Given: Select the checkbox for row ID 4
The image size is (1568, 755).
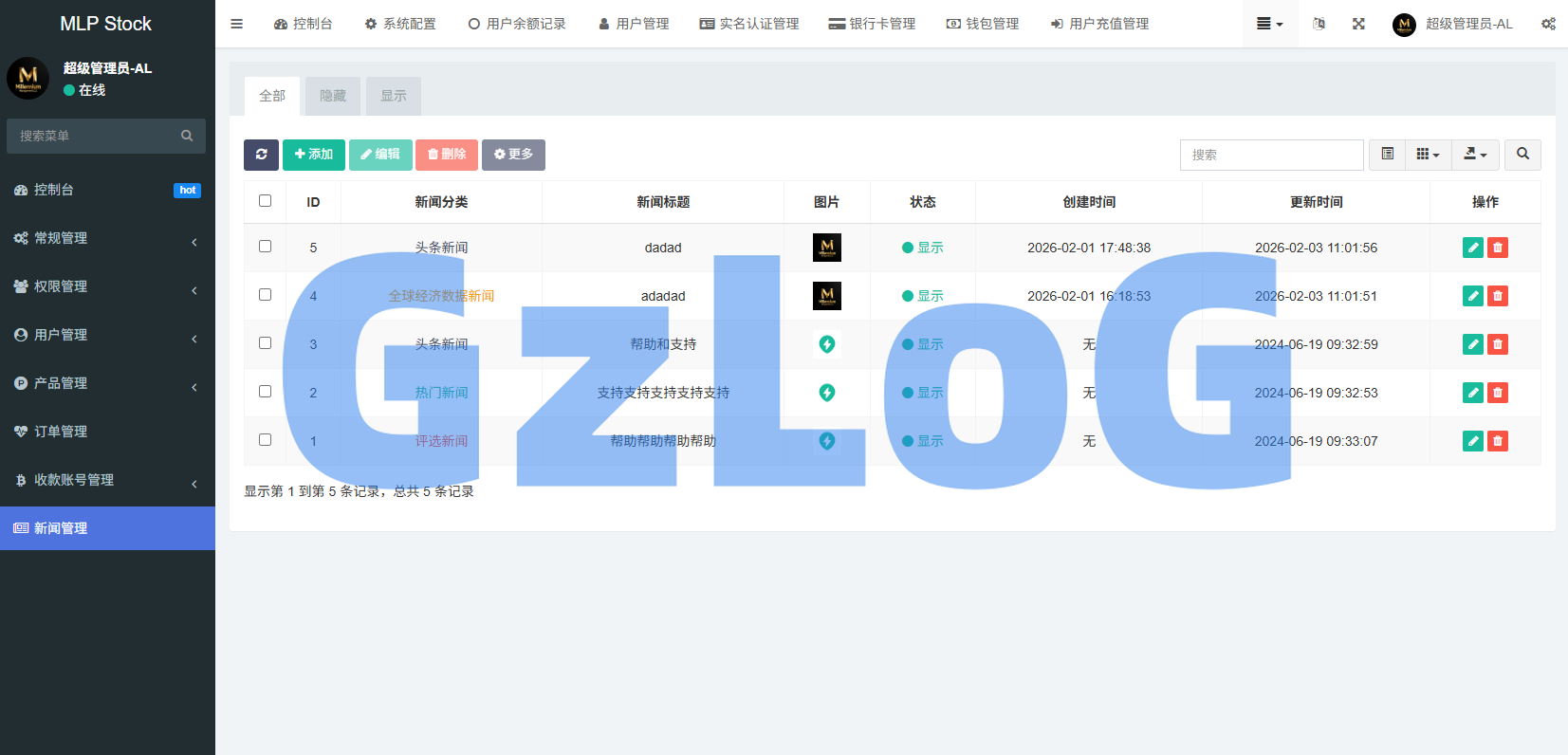Looking at the screenshot, I should [265, 295].
